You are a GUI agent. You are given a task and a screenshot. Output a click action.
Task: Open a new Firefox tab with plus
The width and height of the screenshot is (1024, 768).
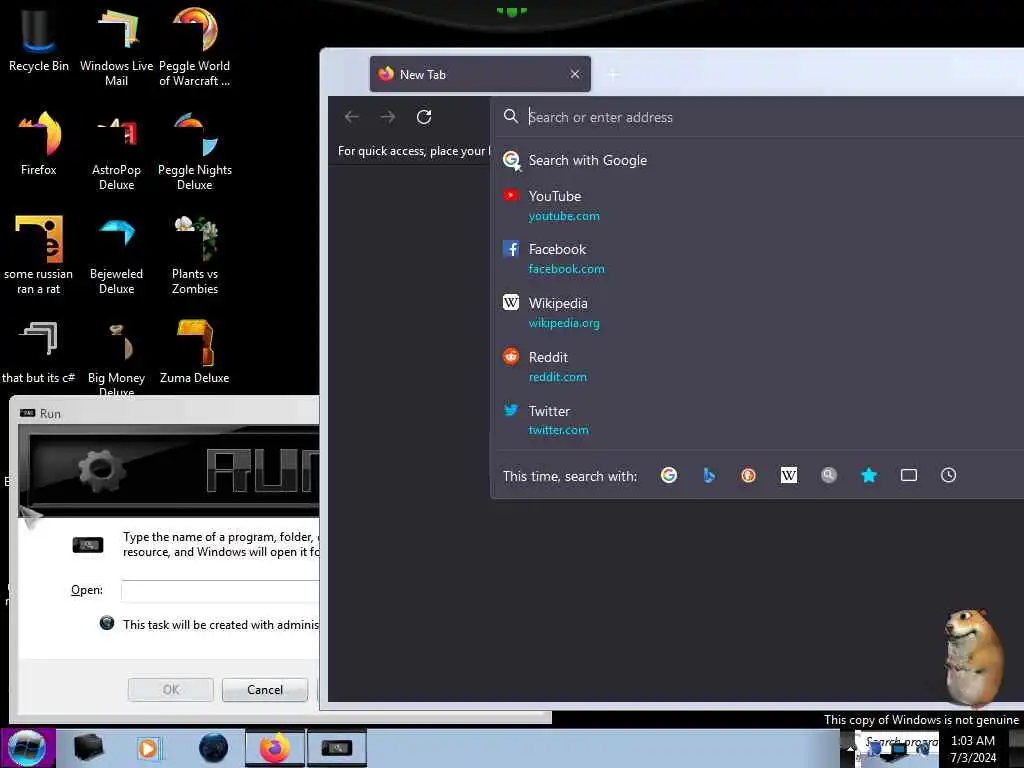[x=613, y=74]
